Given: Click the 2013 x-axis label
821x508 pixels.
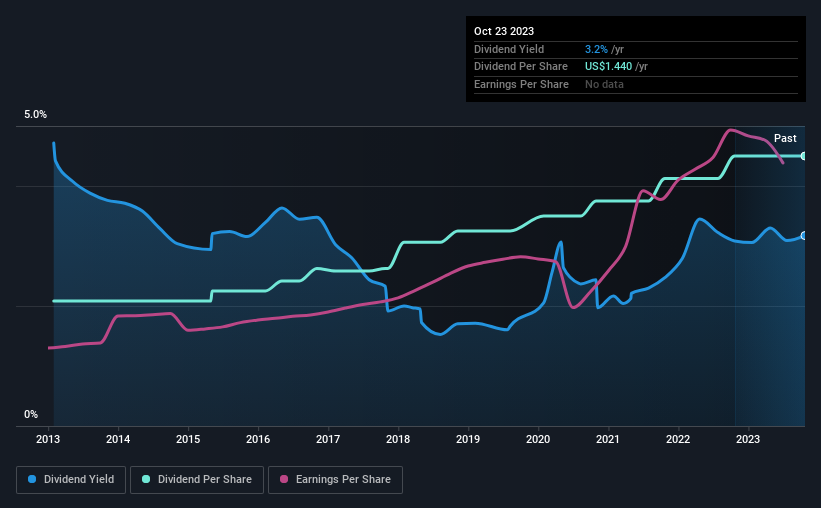Looking at the screenshot, I should click(48, 439).
